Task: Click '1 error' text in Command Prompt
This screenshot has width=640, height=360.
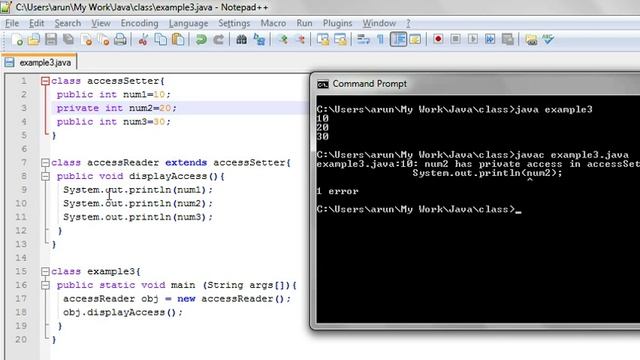Action: tap(337, 191)
